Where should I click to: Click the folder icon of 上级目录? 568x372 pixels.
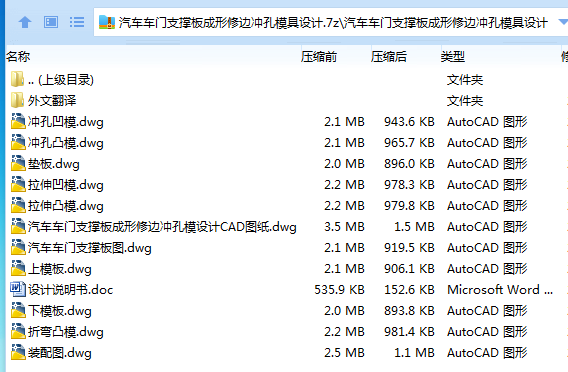pos(17,79)
